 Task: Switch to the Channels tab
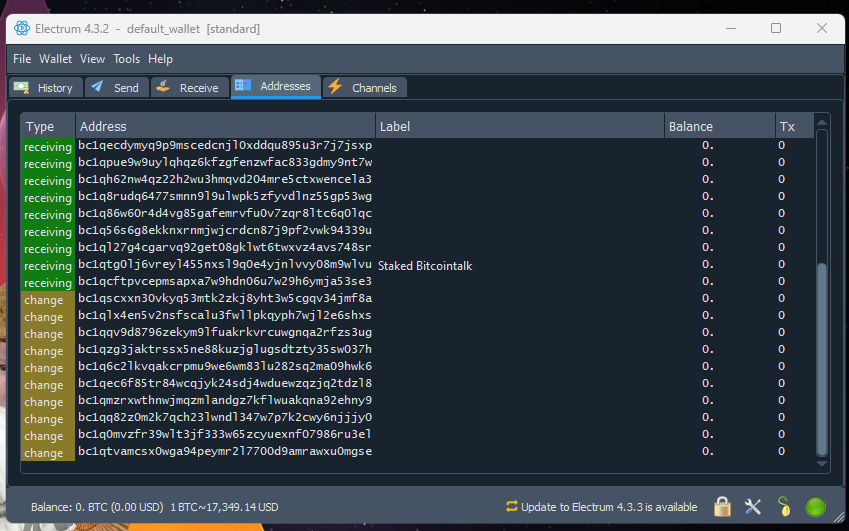[x=364, y=87]
